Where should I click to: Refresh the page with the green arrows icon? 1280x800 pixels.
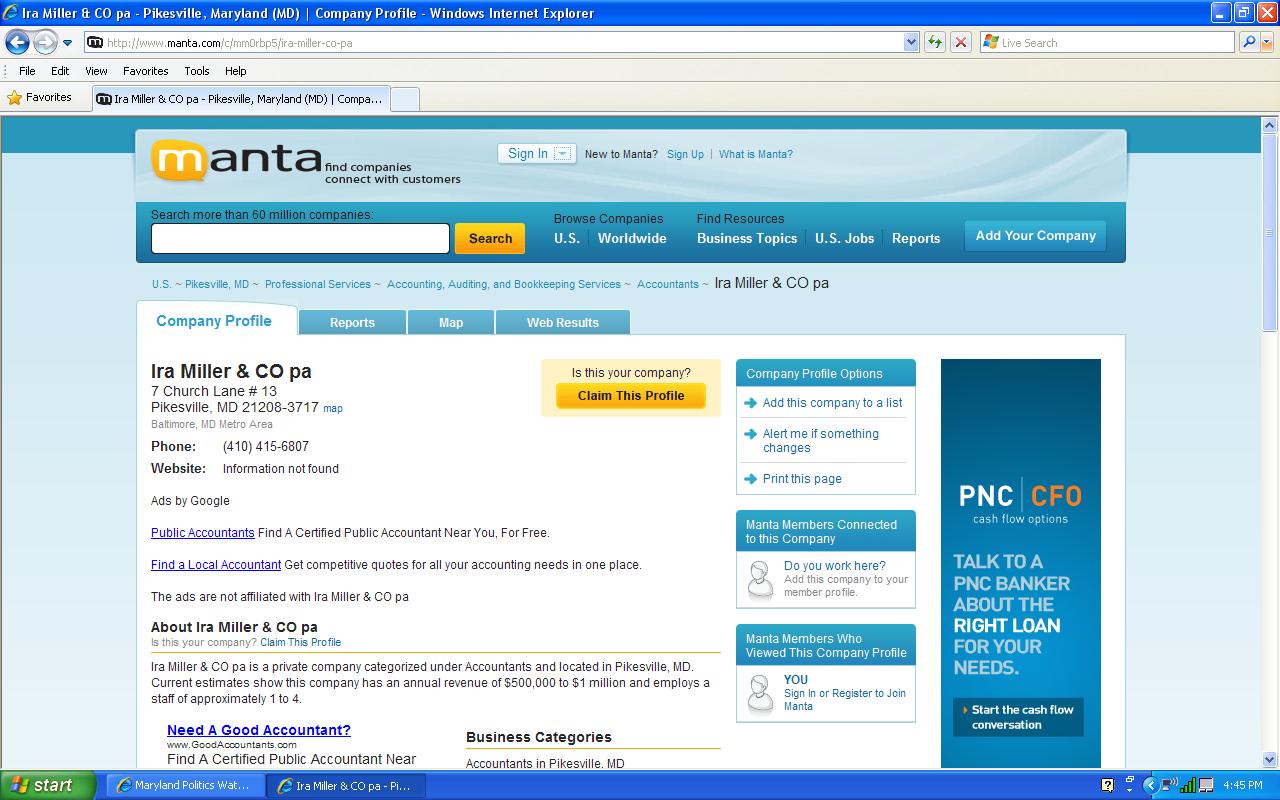point(934,42)
